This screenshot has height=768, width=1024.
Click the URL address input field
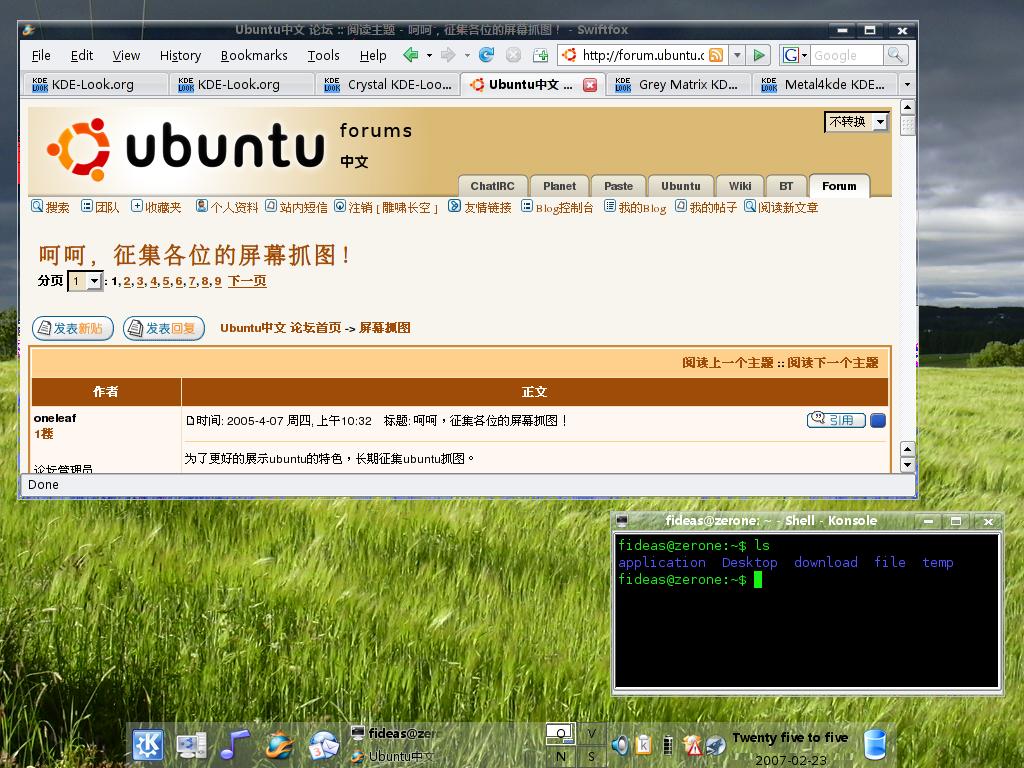point(643,56)
